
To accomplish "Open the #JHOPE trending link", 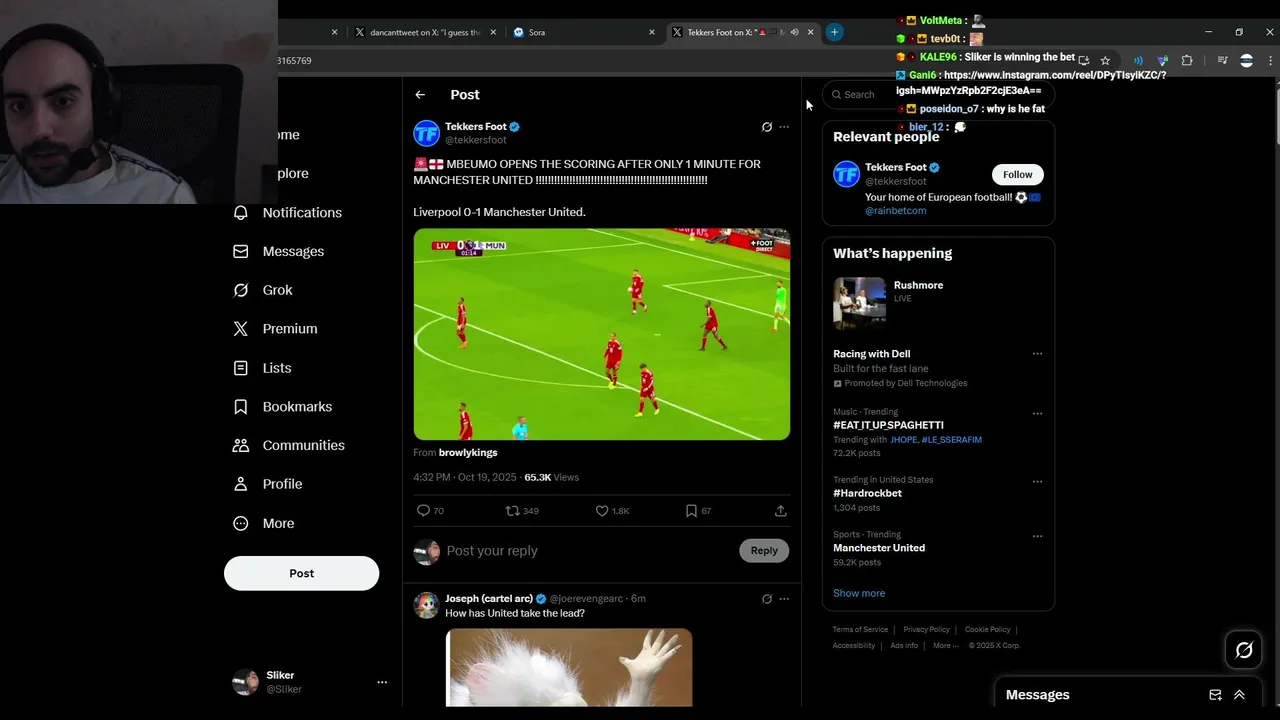I will tap(903, 440).
